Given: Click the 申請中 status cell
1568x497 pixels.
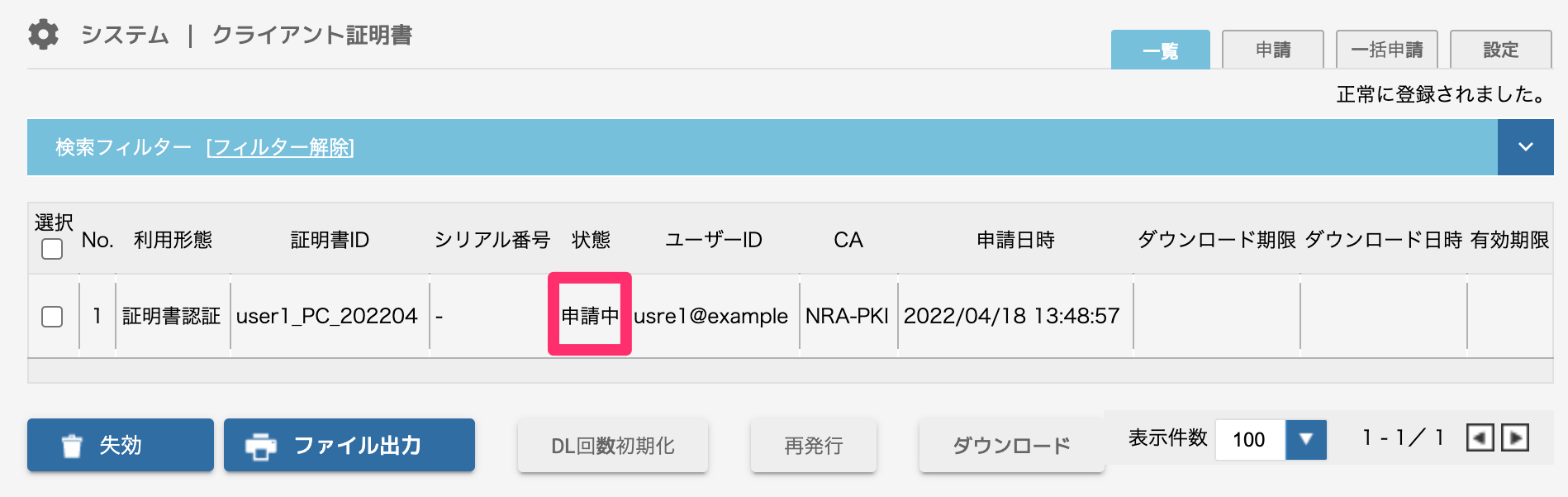Looking at the screenshot, I should point(590,315).
